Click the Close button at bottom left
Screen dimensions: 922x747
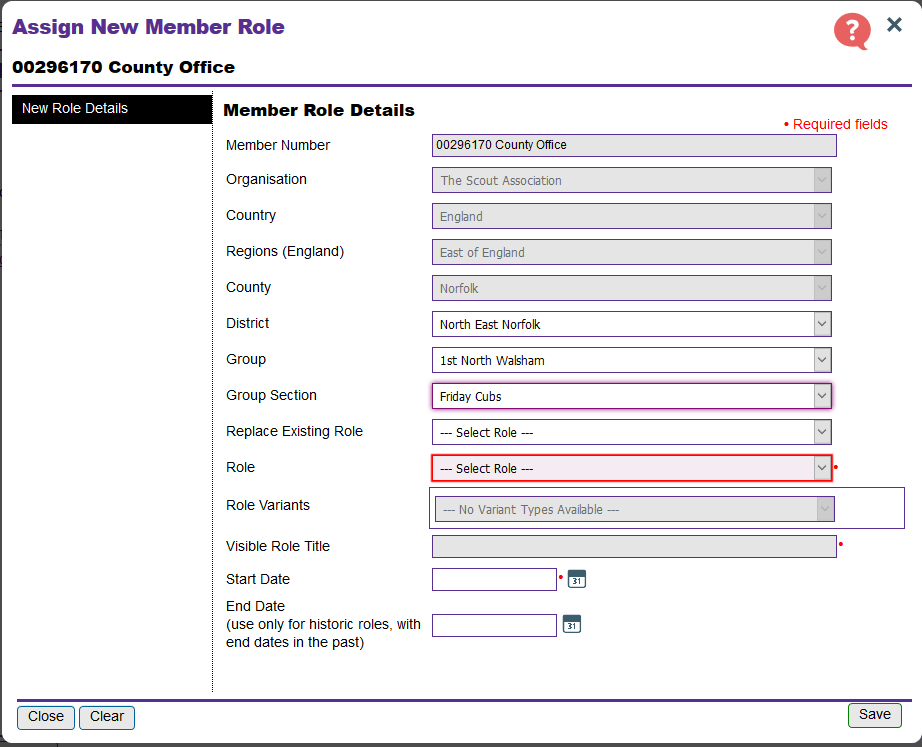point(46,716)
